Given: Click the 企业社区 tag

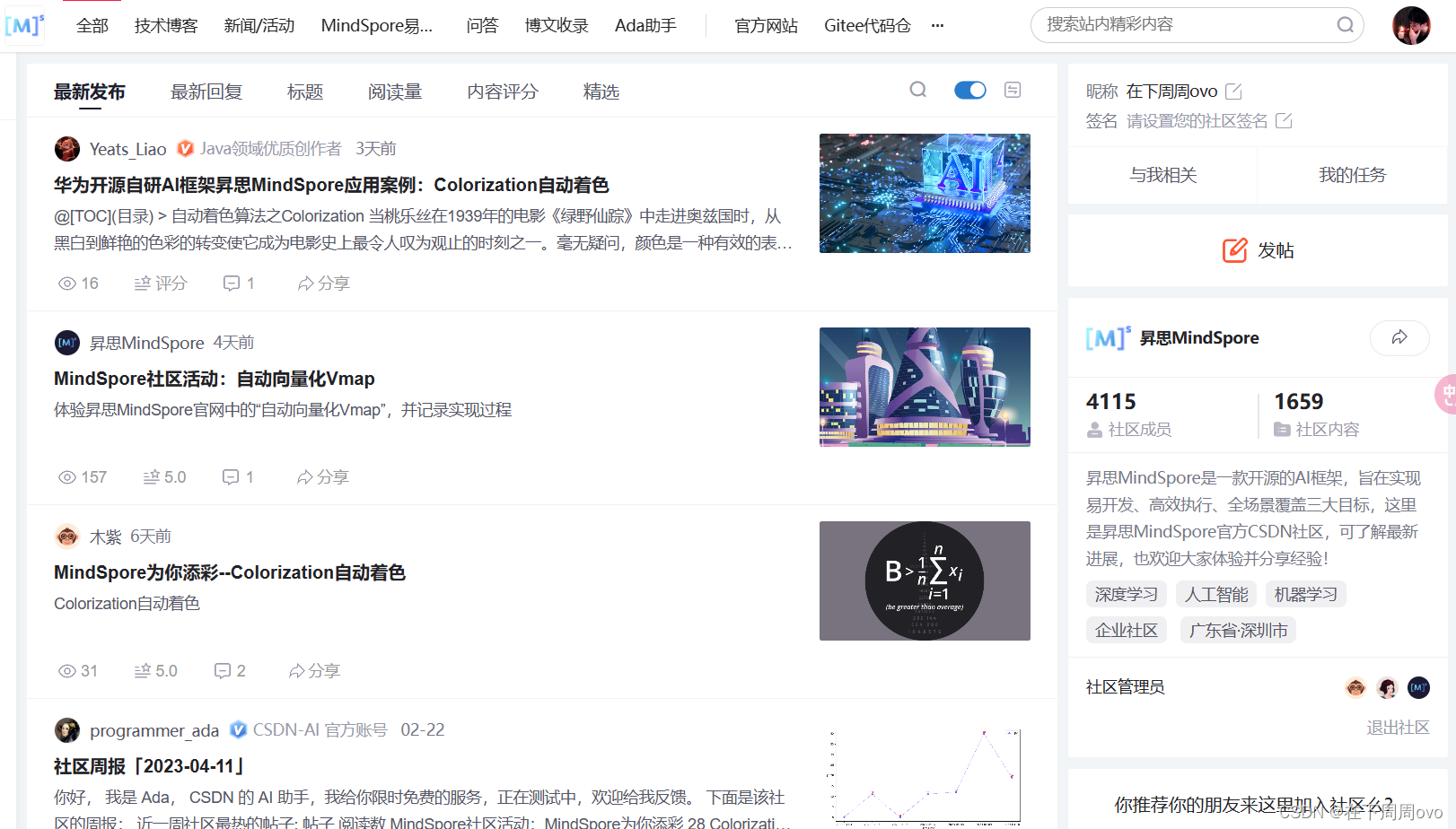Looking at the screenshot, I should pos(1126,631).
